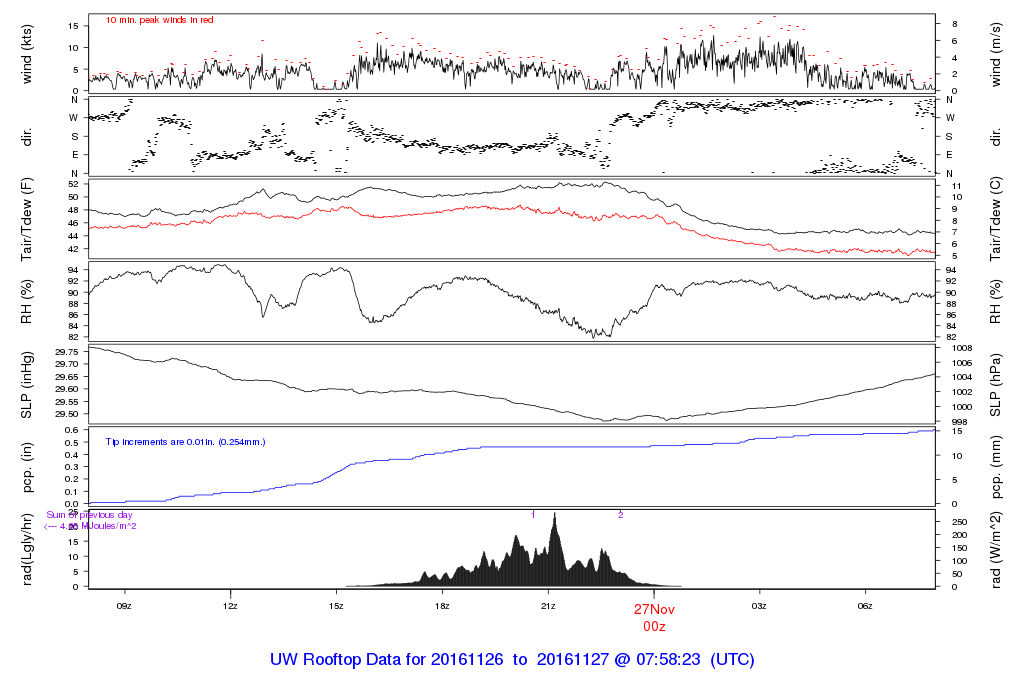The height and width of the screenshot is (700, 1024).
Task: Click the 'rad(Lgly/hr)' axis title
Action: click(x=27, y=549)
